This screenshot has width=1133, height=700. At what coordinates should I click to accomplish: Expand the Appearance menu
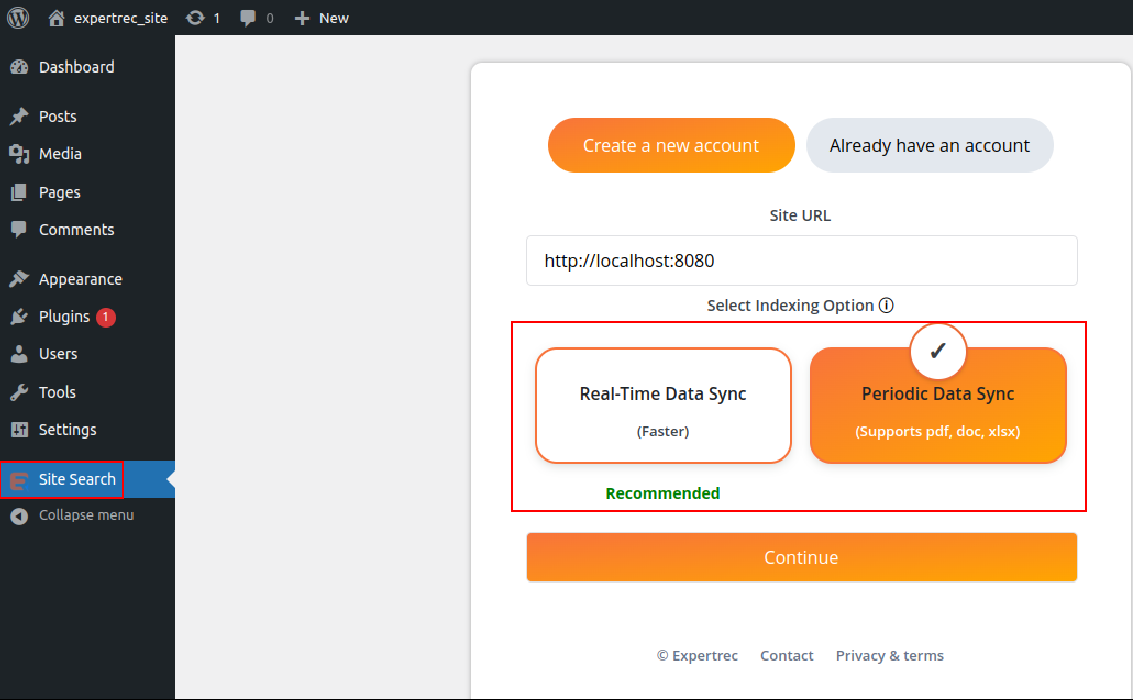[80, 280]
